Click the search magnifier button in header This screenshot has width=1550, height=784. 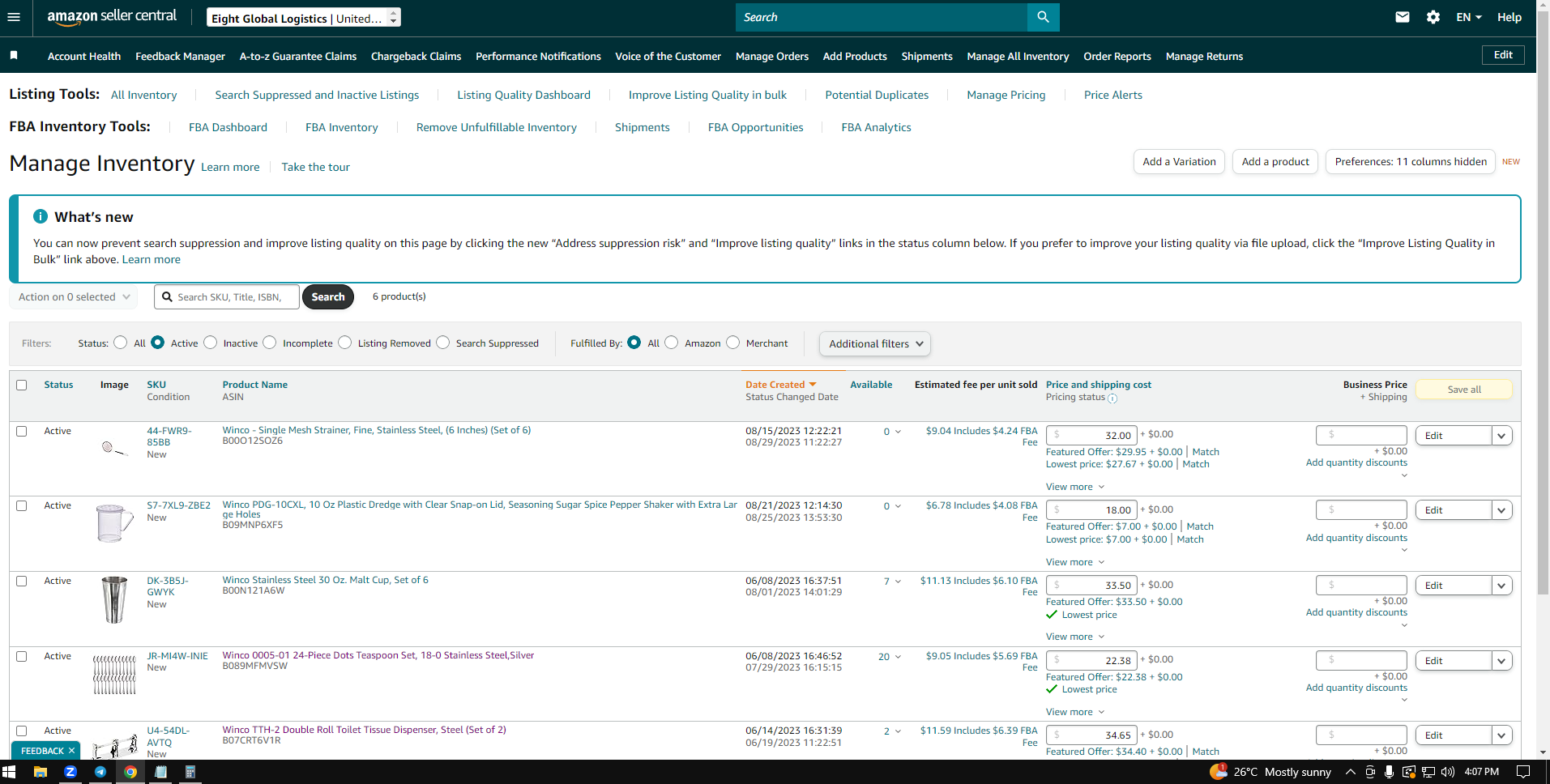[x=1043, y=17]
